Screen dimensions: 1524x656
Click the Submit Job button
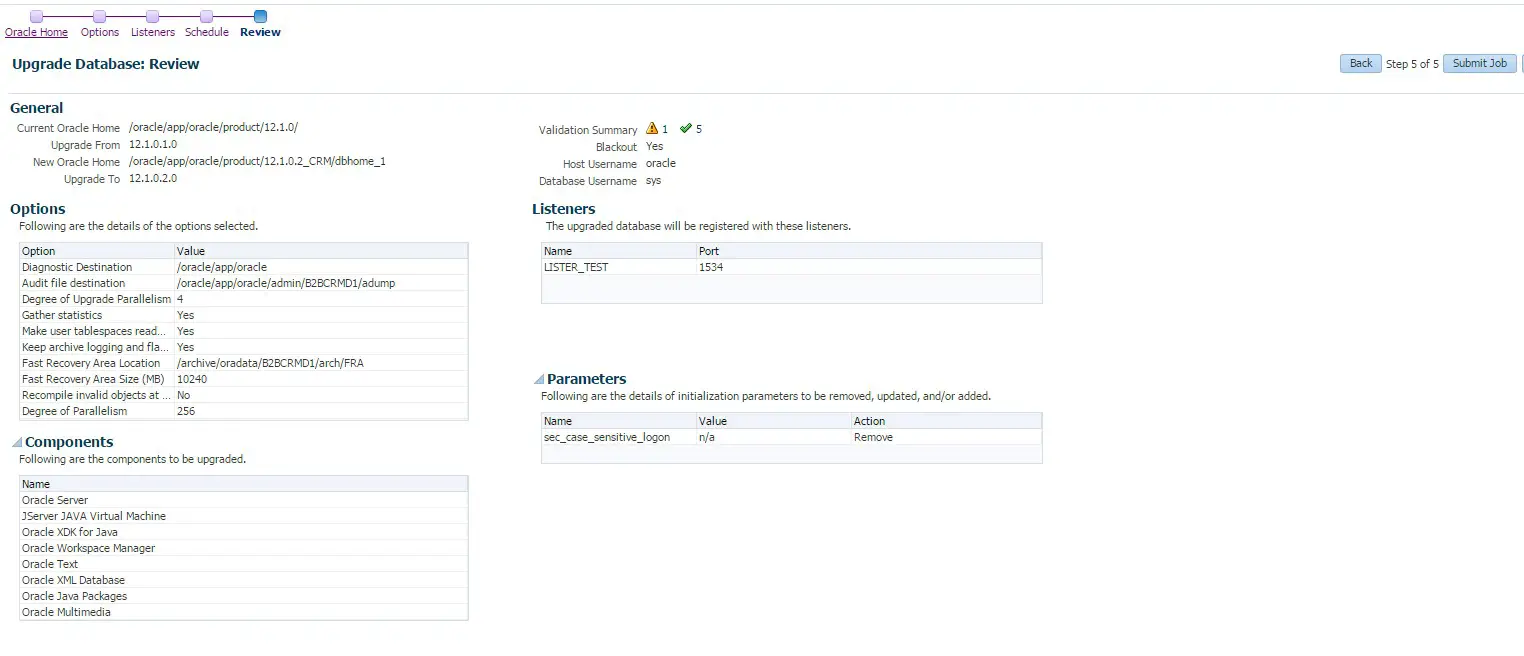click(x=1479, y=63)
